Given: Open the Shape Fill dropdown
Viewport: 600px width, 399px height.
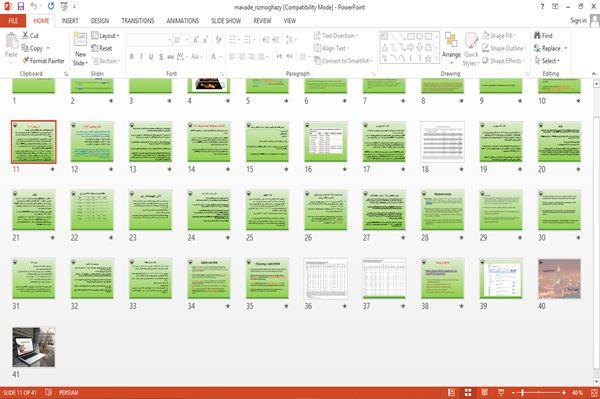Looking at the screenshot, I should [499, 36].
